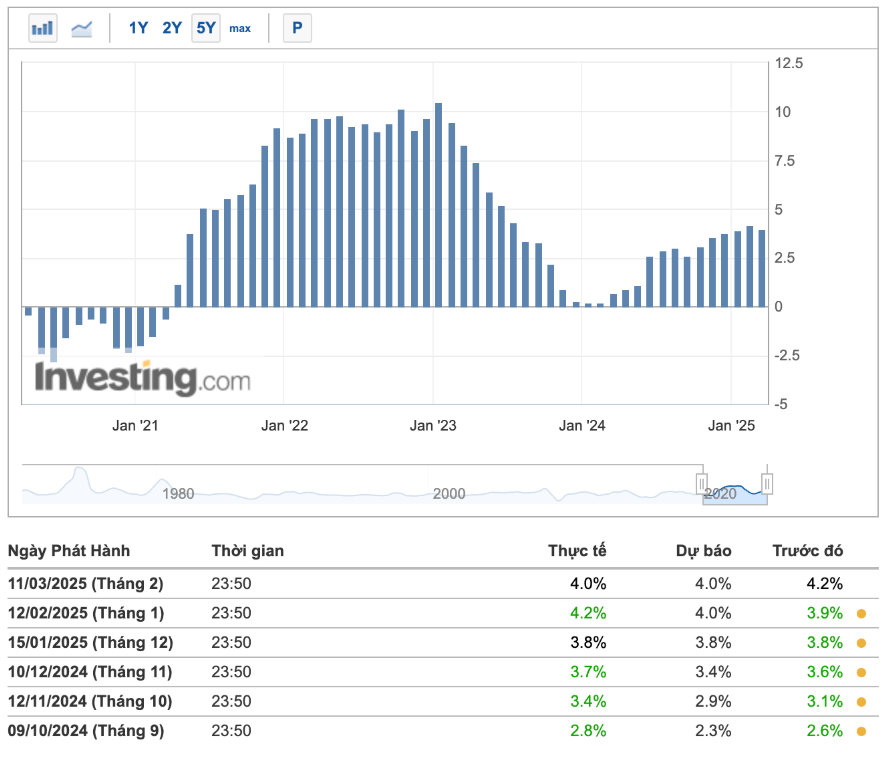
Task: Select the 5Y time range
Action: 206,28
